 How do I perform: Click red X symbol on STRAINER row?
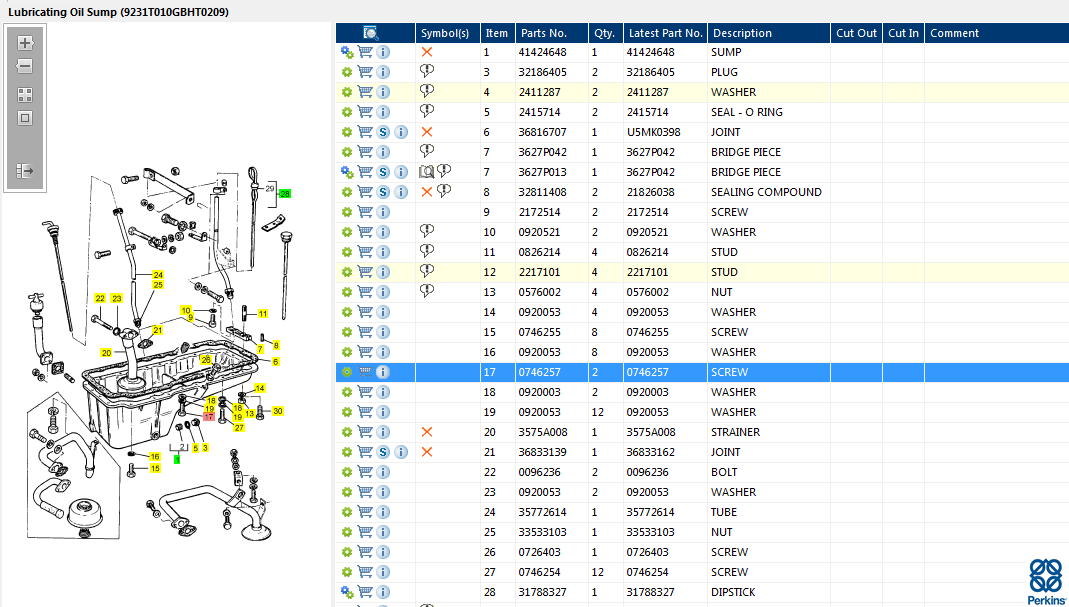pos(427,432)
